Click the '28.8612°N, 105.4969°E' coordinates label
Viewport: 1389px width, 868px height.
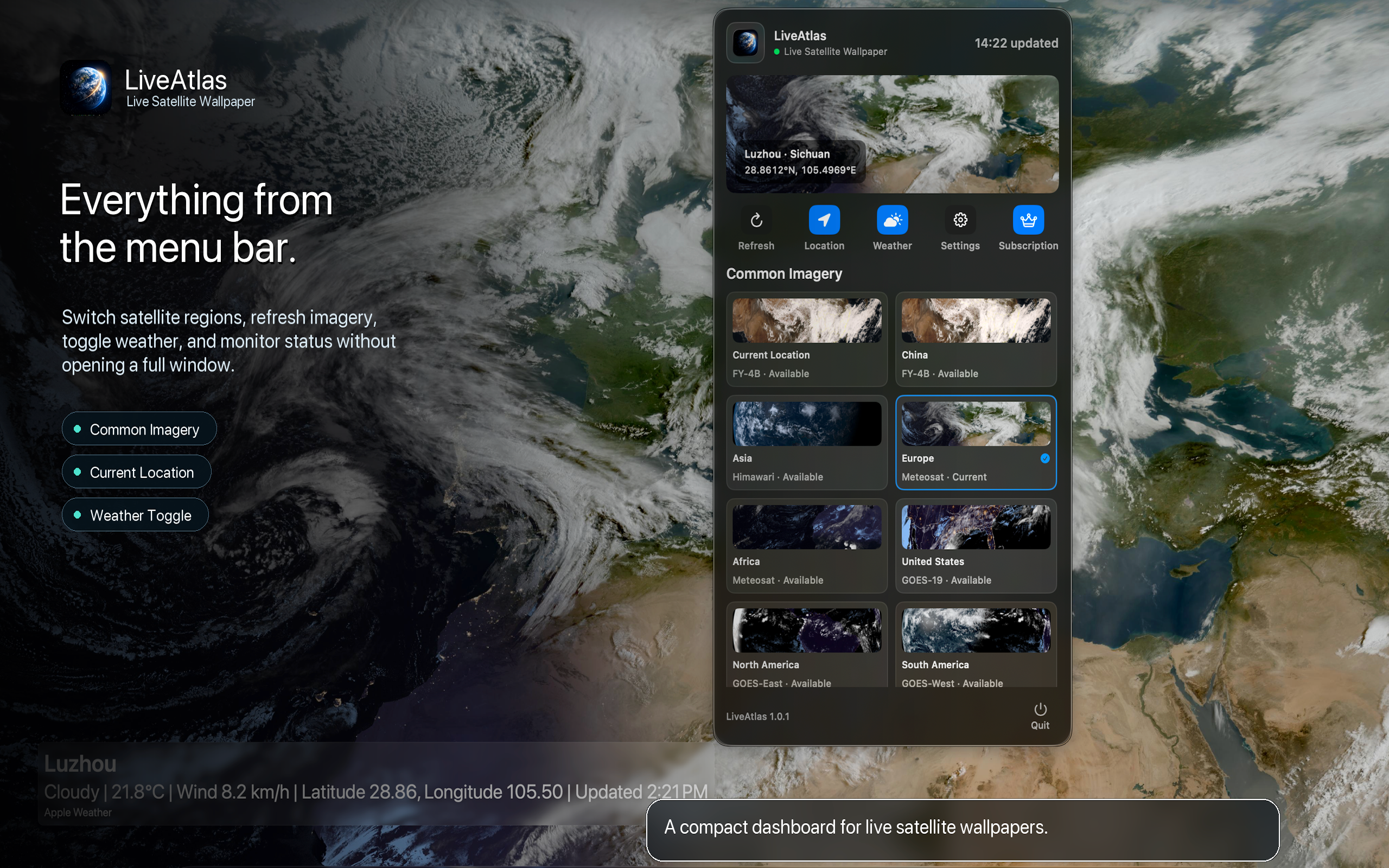tap(800, 170)
